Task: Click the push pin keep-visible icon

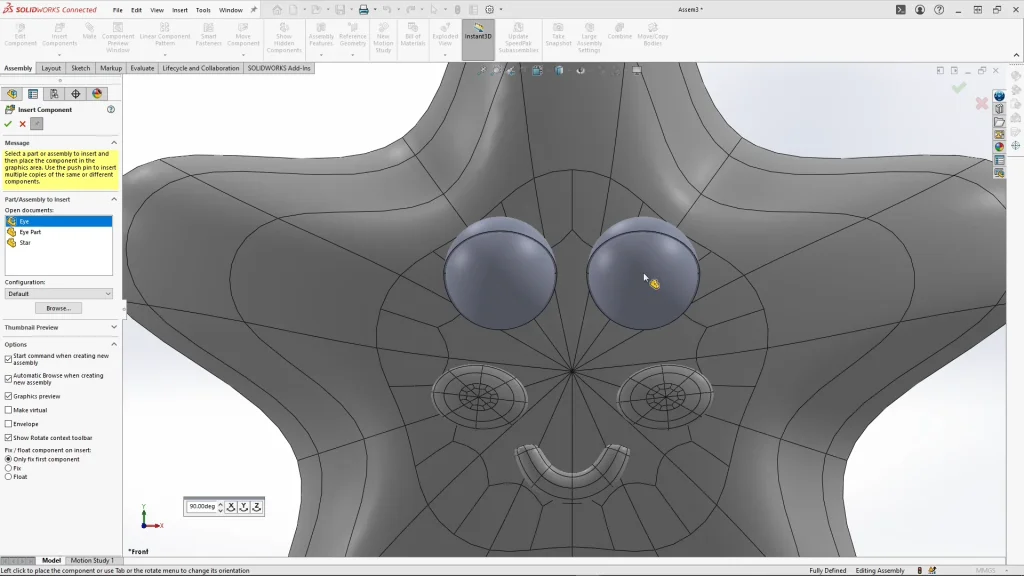Action: click(37, 124)
